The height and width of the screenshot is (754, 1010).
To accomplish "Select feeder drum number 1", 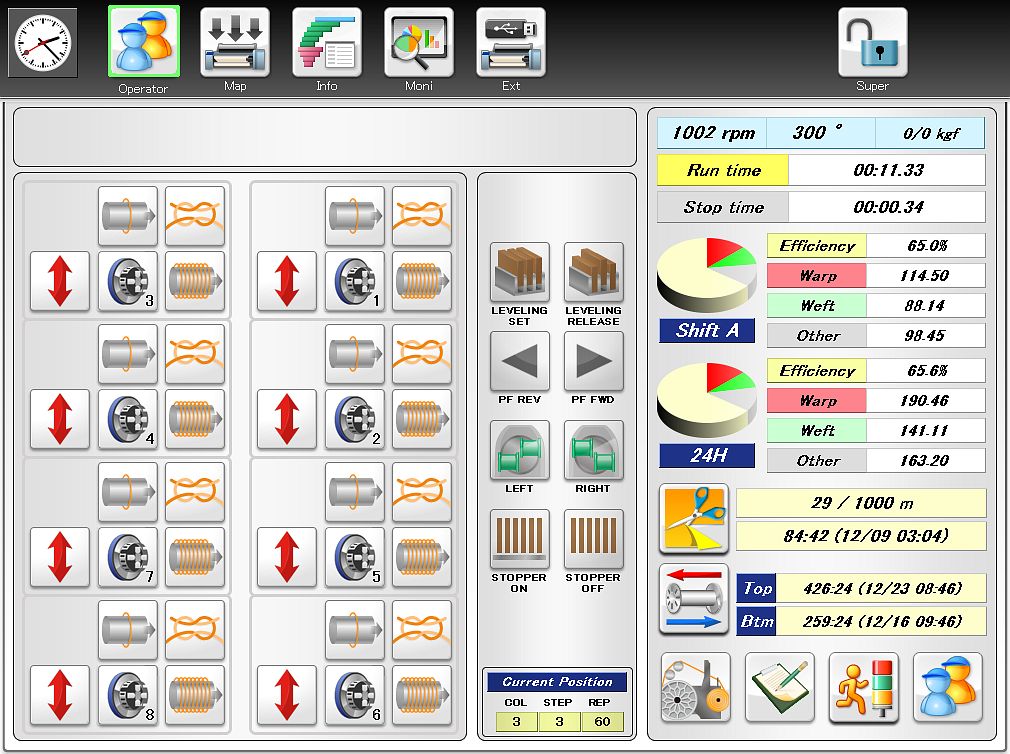I will (x=354, y=281).
